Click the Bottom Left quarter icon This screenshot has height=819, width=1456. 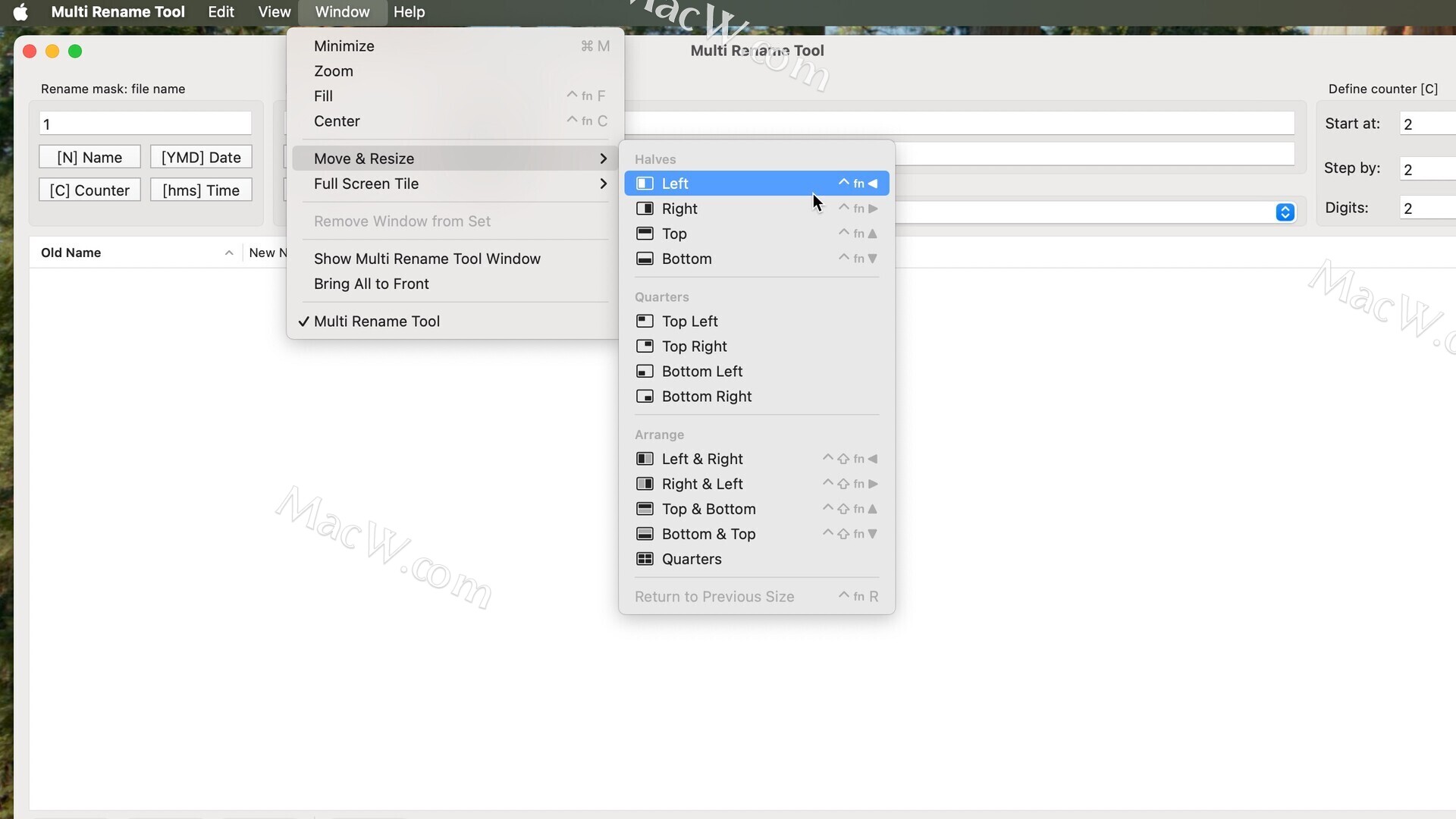tap(645, 371)
